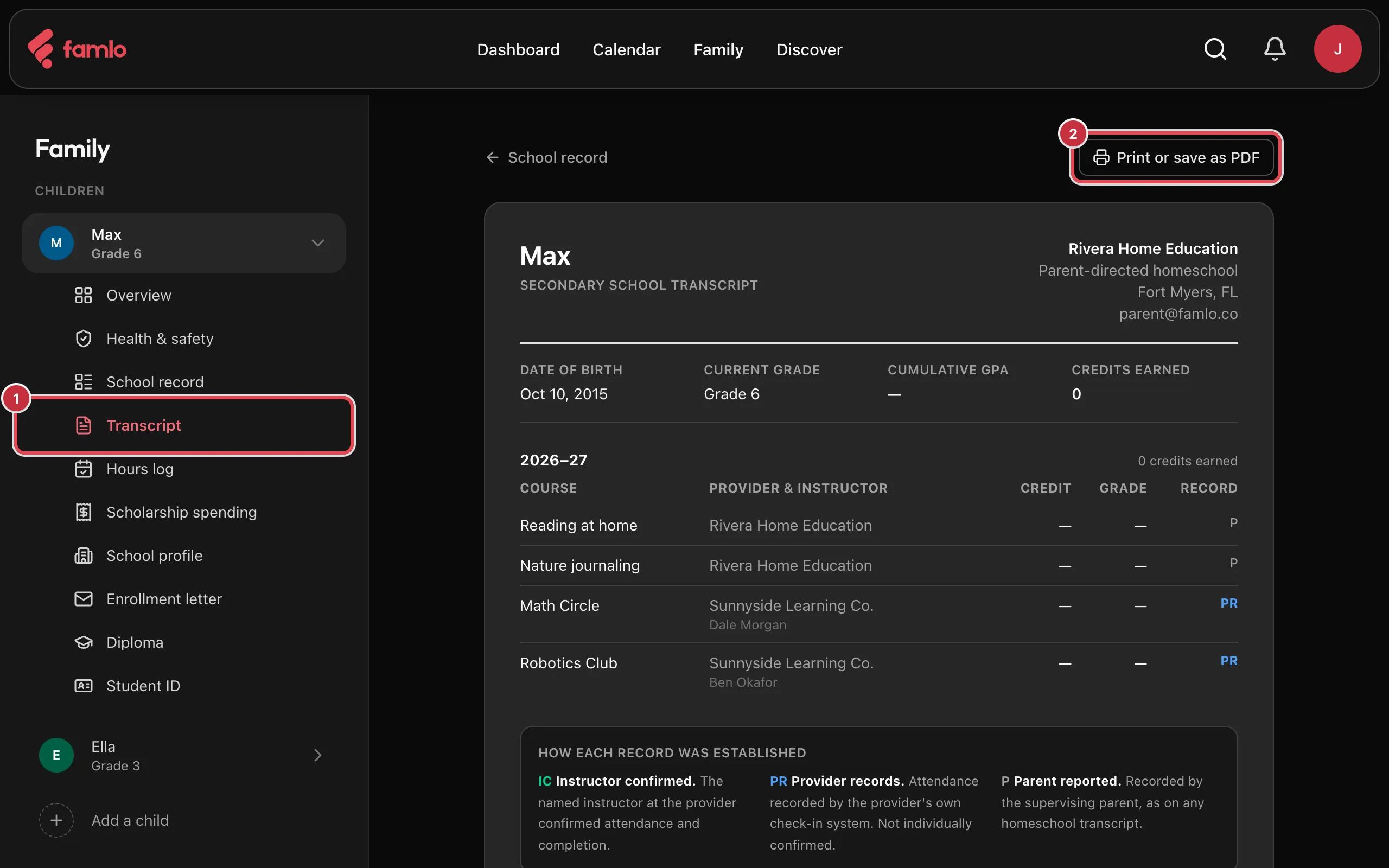Click the parent@famlo.co email text
This screenshot has height=868, width=1389.
tap(1178, 314)
